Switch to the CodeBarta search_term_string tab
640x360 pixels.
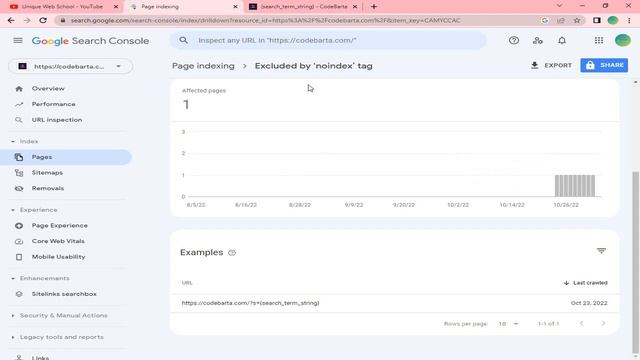point(303,7)
